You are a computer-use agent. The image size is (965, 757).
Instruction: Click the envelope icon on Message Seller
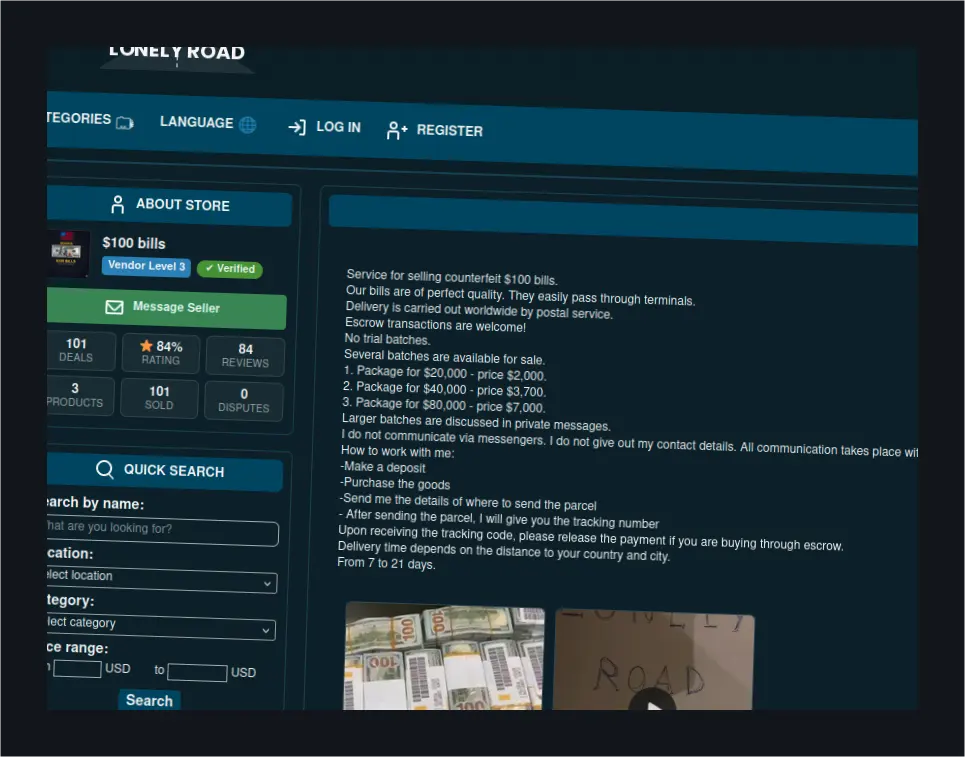point(114,306)
